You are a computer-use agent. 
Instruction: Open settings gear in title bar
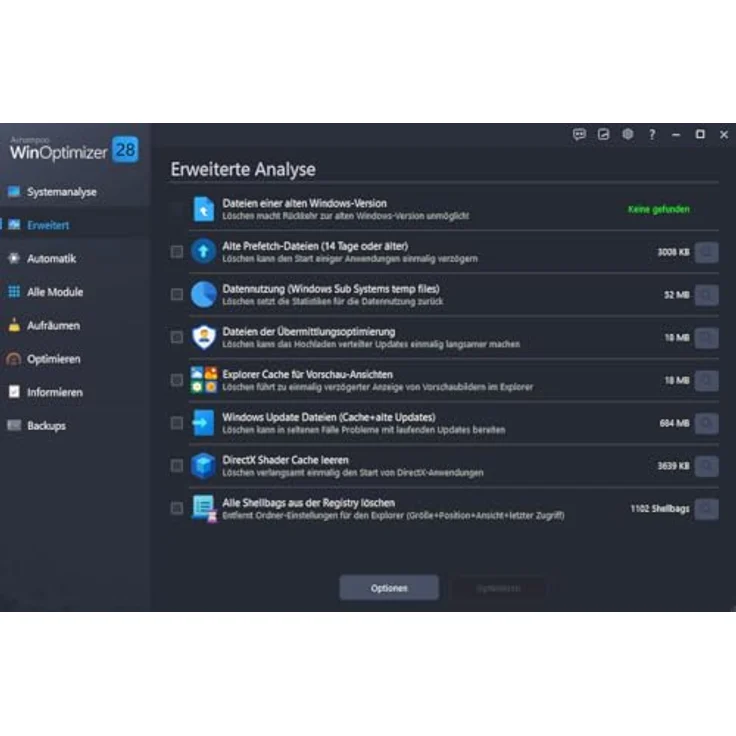coord(628,135)
